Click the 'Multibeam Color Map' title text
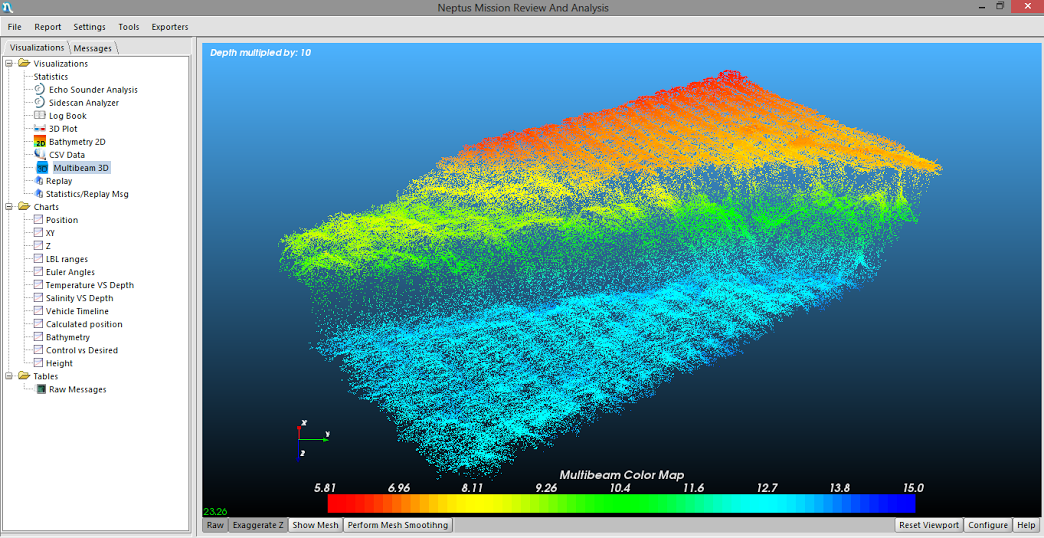This screenshot has width=1044, height=538. 621,475
